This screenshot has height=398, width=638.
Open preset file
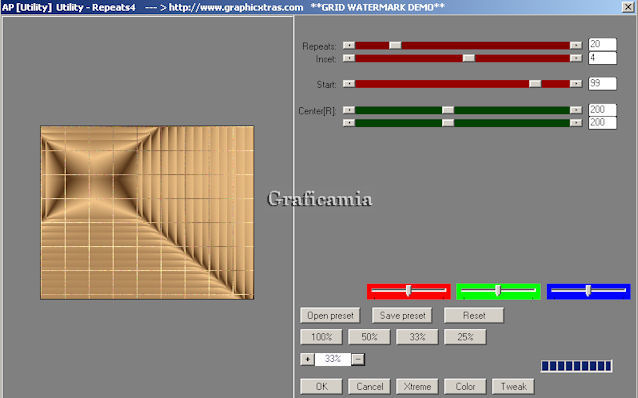coord(330,315)
